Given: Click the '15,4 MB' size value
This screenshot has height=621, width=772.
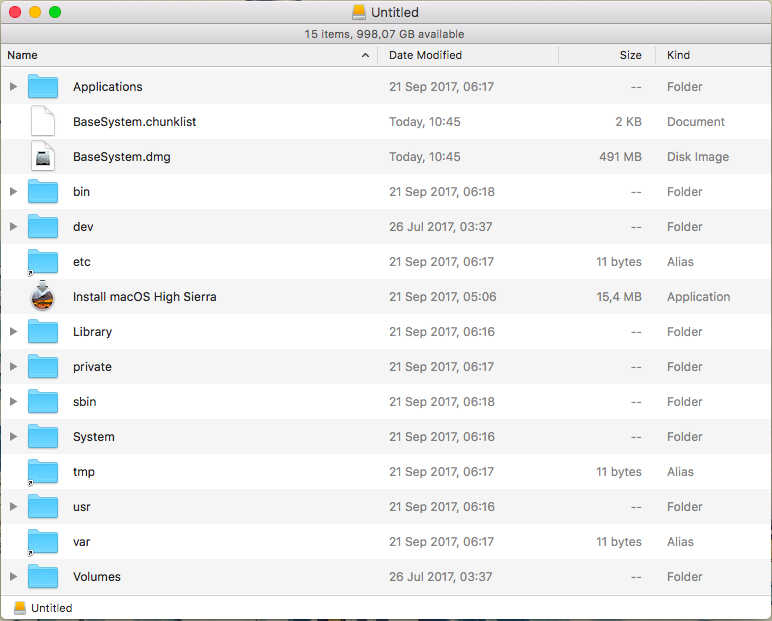Looking at the screenshot, I should click(619, 297).
